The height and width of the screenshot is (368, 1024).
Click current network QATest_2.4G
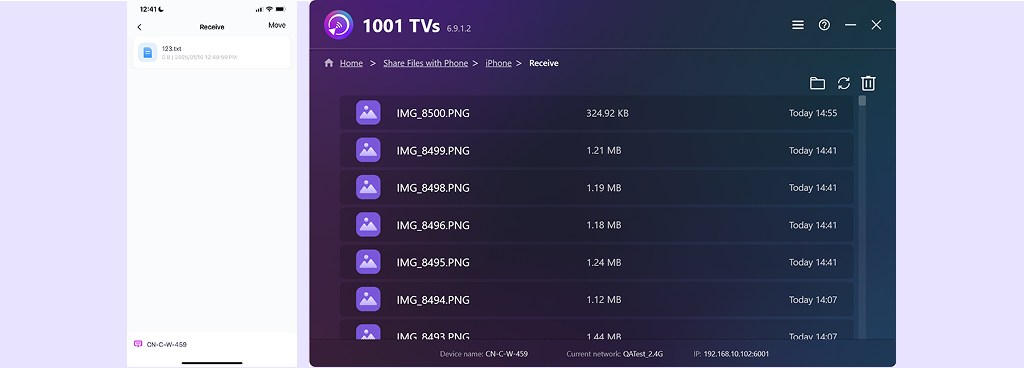(x=642, y=354)
